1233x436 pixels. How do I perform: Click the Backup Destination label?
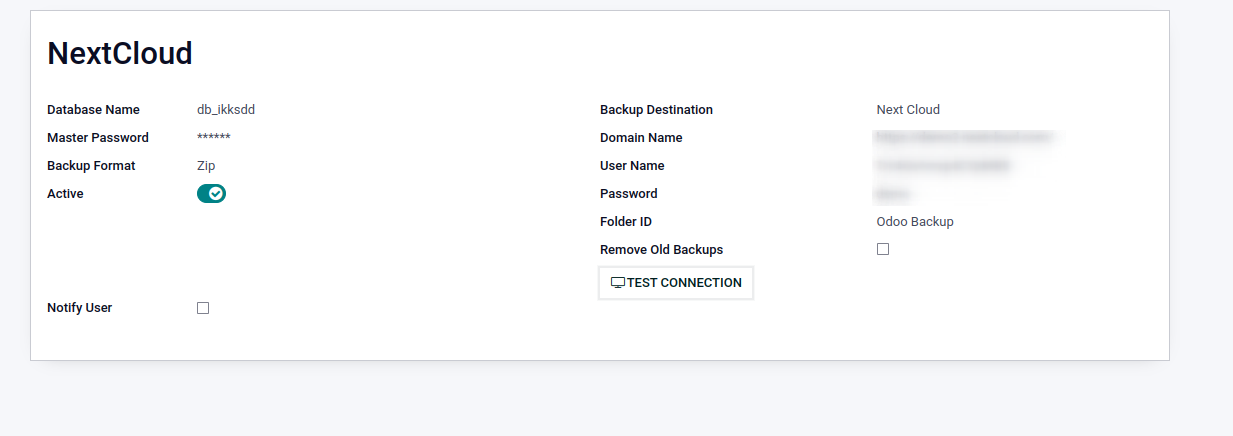click(x=656, y=110)
